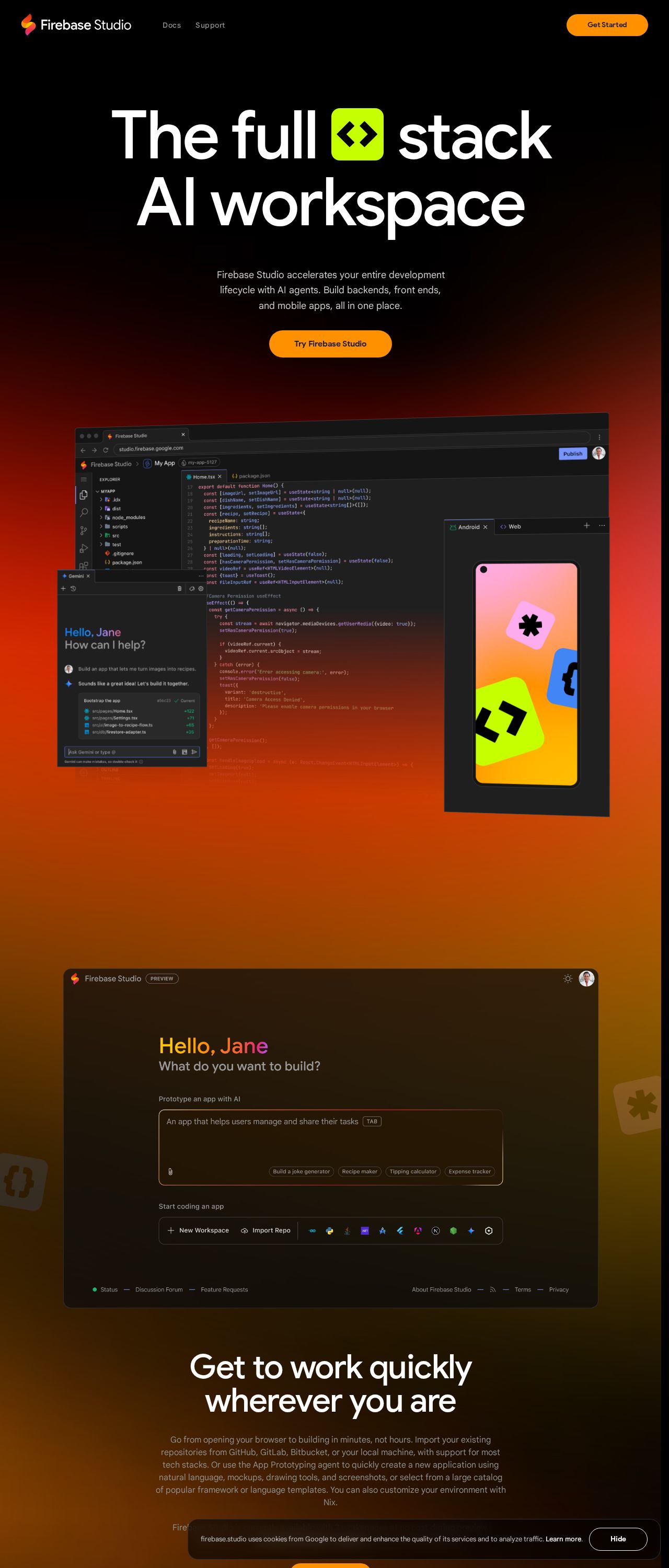669x1568 pixels.
Task: Click the Get Started button
Action: pos(607,25)
